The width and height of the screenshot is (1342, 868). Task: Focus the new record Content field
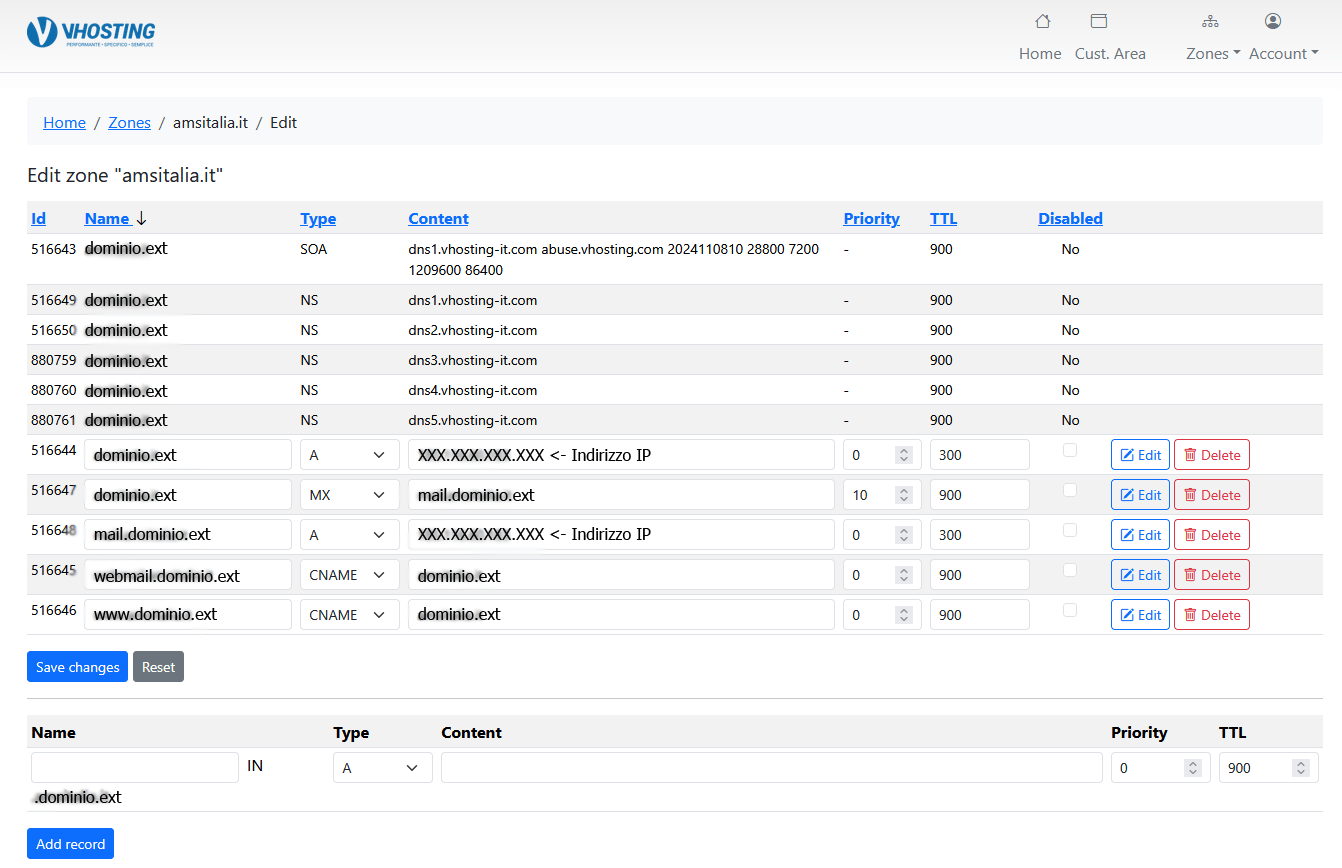(772, 768)
